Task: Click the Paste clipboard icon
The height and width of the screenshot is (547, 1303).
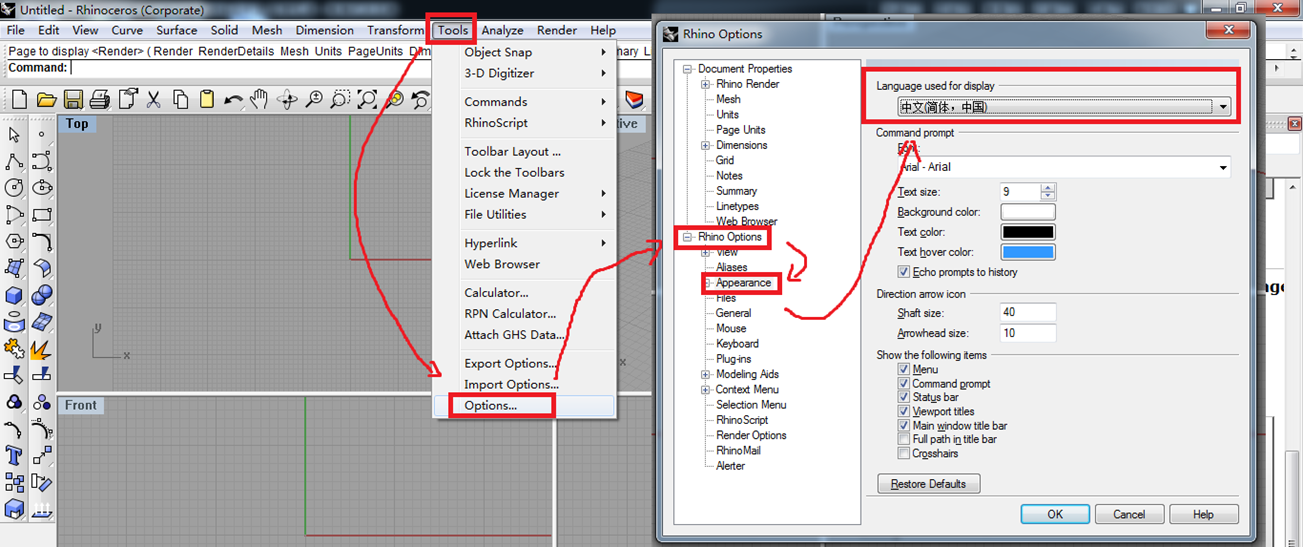Action: pos(206,99)
